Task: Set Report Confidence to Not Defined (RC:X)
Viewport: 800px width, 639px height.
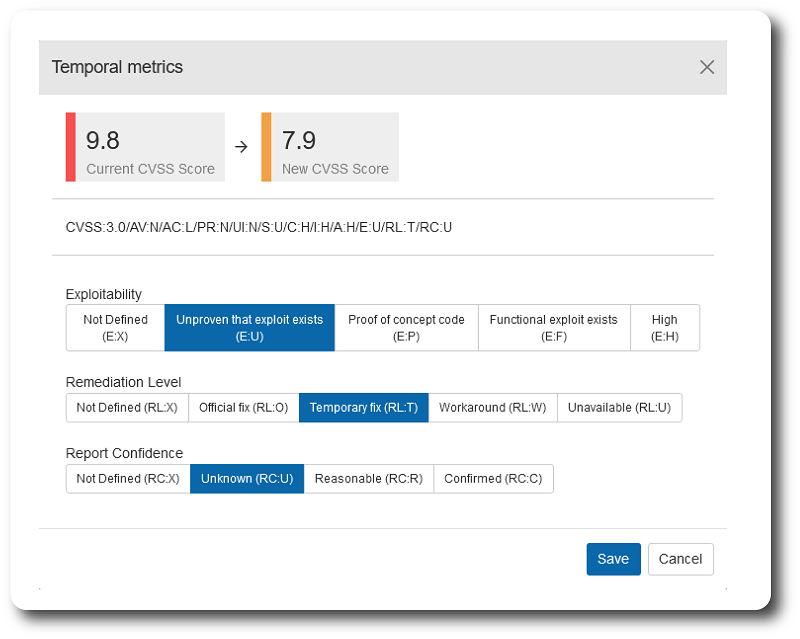Action: coord(128,479)
